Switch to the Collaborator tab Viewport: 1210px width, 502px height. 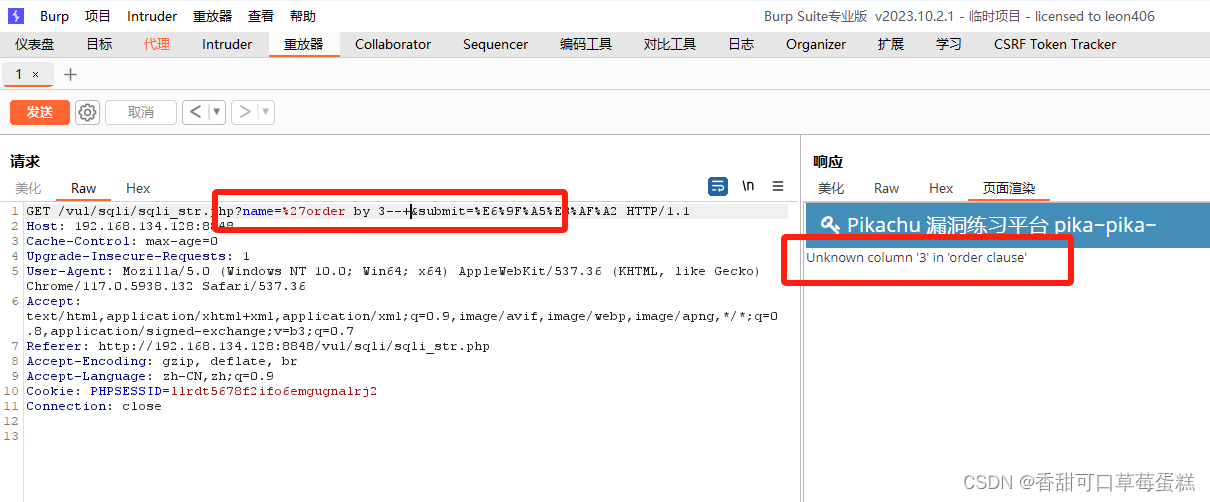coord(393,44)
